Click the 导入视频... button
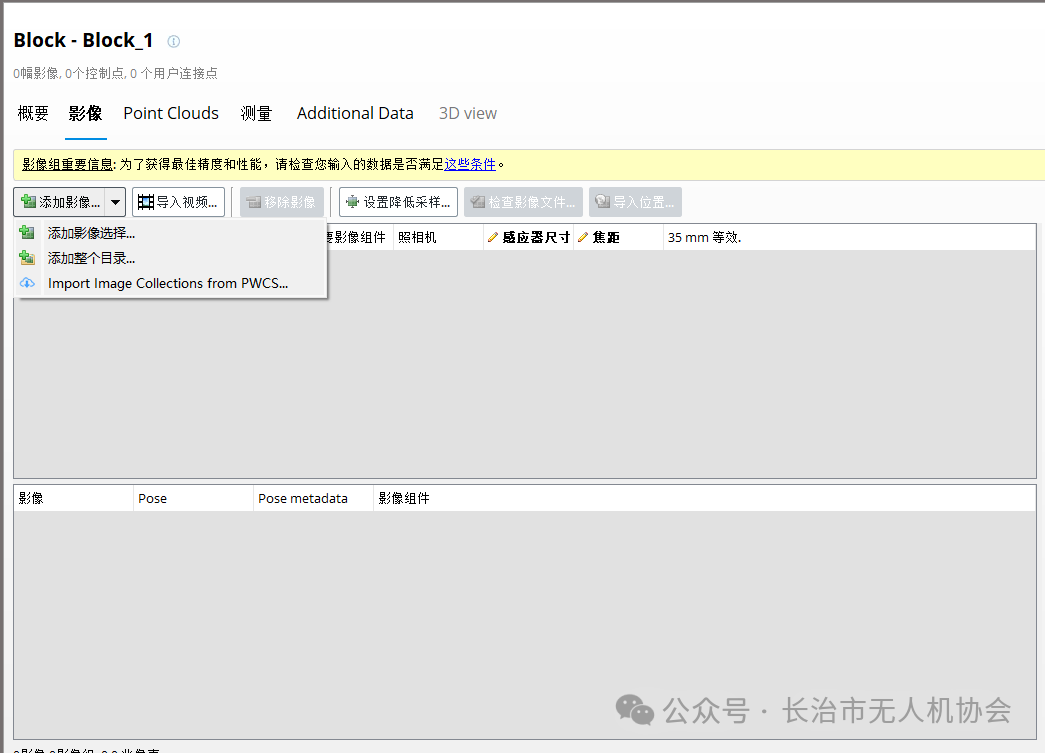The height and width of the screenshot is (753, 1045). pos(179,202)
